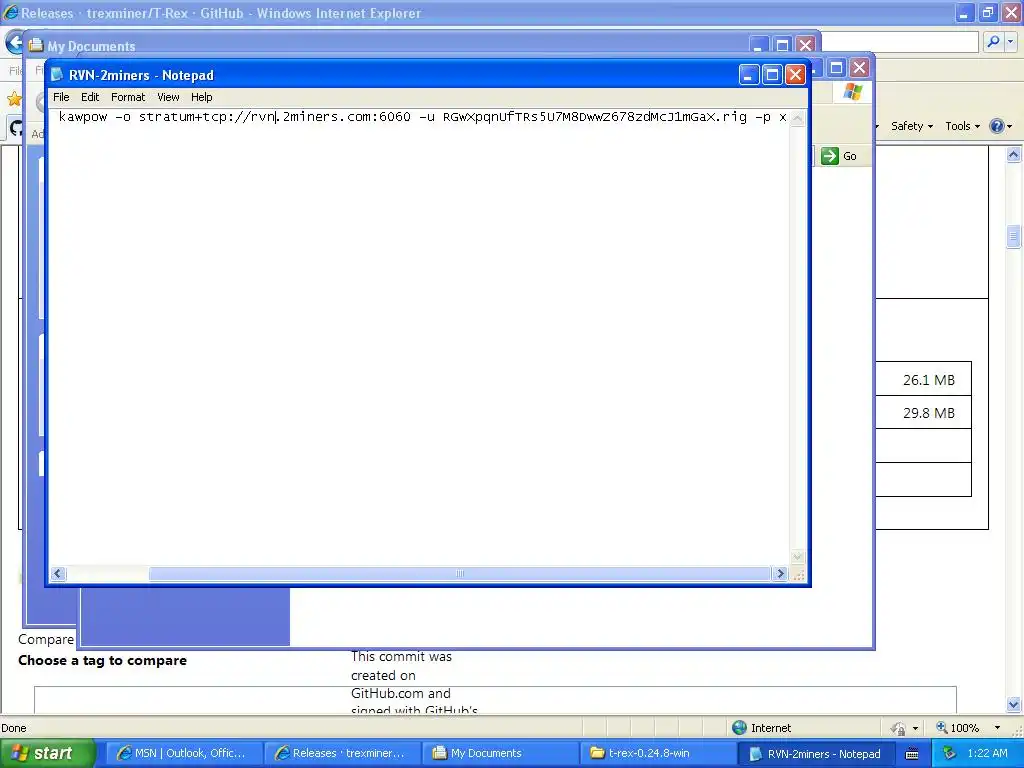This screenshot has height=768, width=1024.
Task: Click the Done status bar text
Action: pyautogui.click(x=14, y=728)
